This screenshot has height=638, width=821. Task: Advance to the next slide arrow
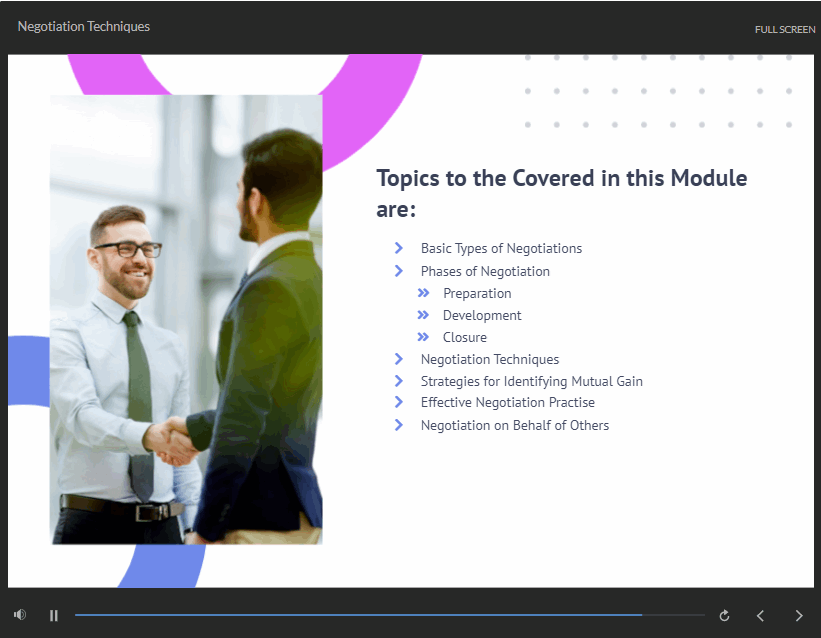(x=798, y=615)
